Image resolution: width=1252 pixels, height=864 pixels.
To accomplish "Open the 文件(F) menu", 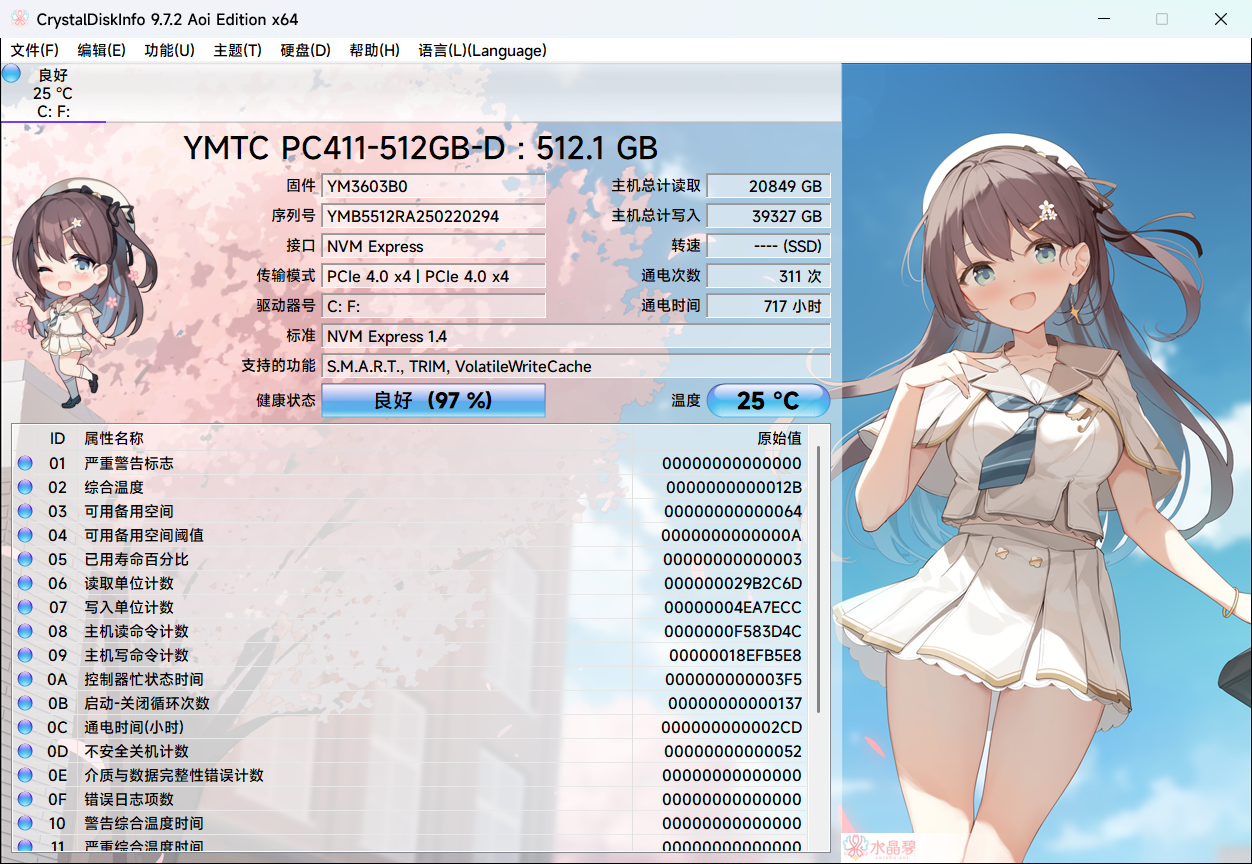I will pos(35,50).
